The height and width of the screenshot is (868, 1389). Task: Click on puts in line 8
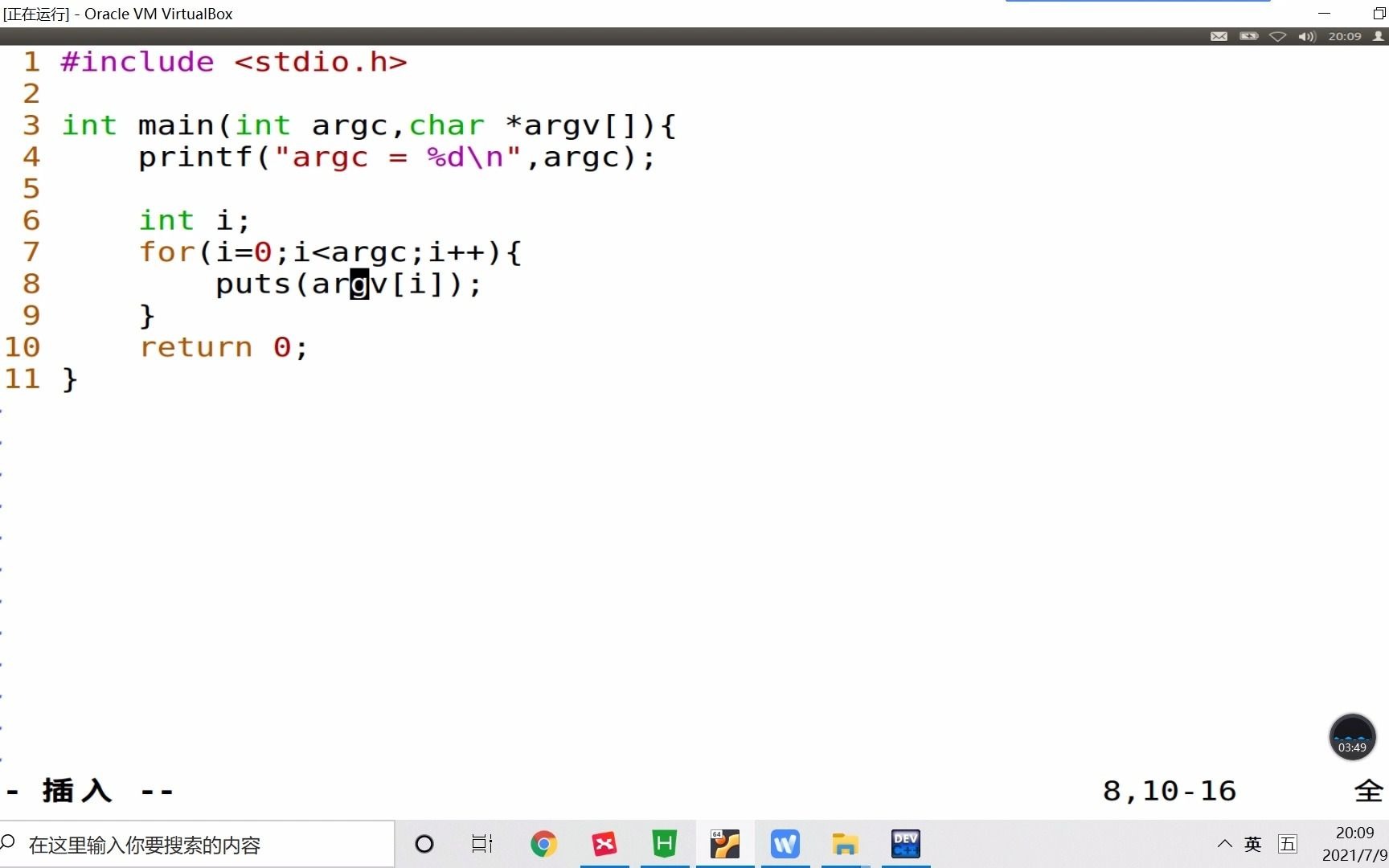pyautogui.click(x=253, y=284)
